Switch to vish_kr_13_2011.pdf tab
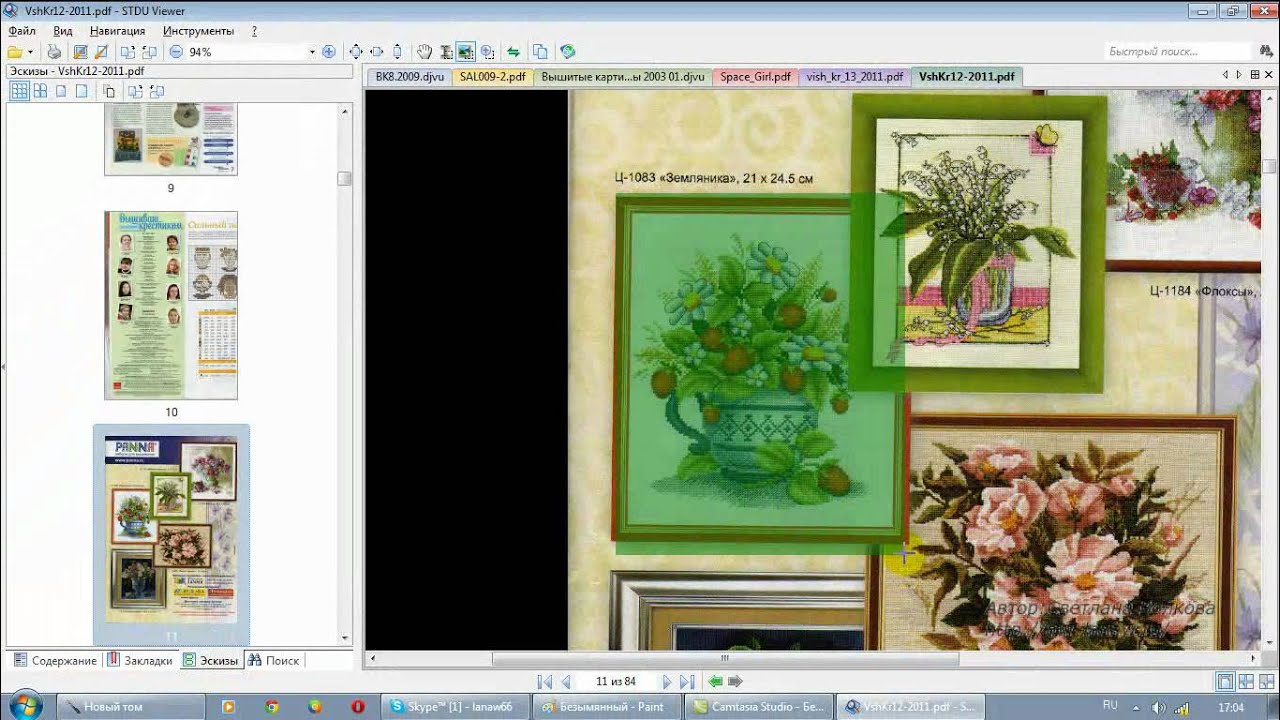Screen dimensions: 1280x720 point(855,77)
